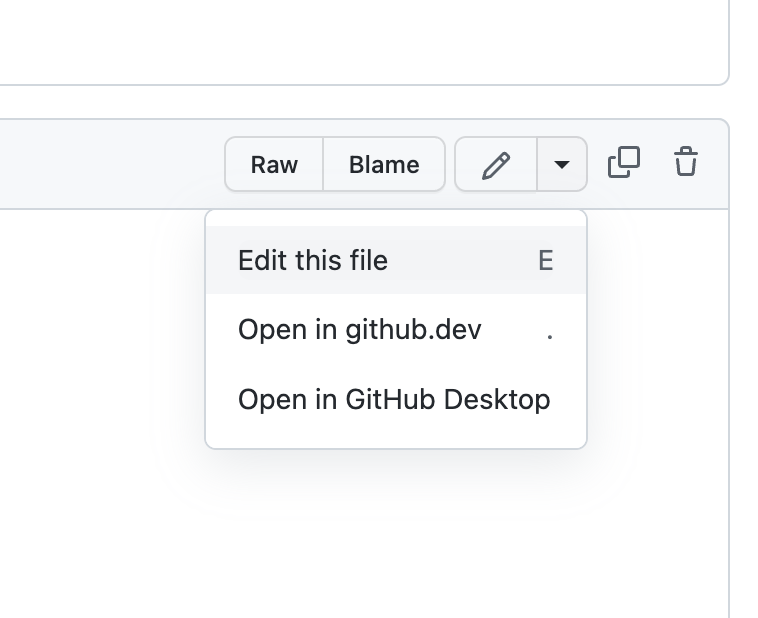
Task: Click the highlighted first row in edit menu
Action: pyautogui.click(x=396, y=260)
